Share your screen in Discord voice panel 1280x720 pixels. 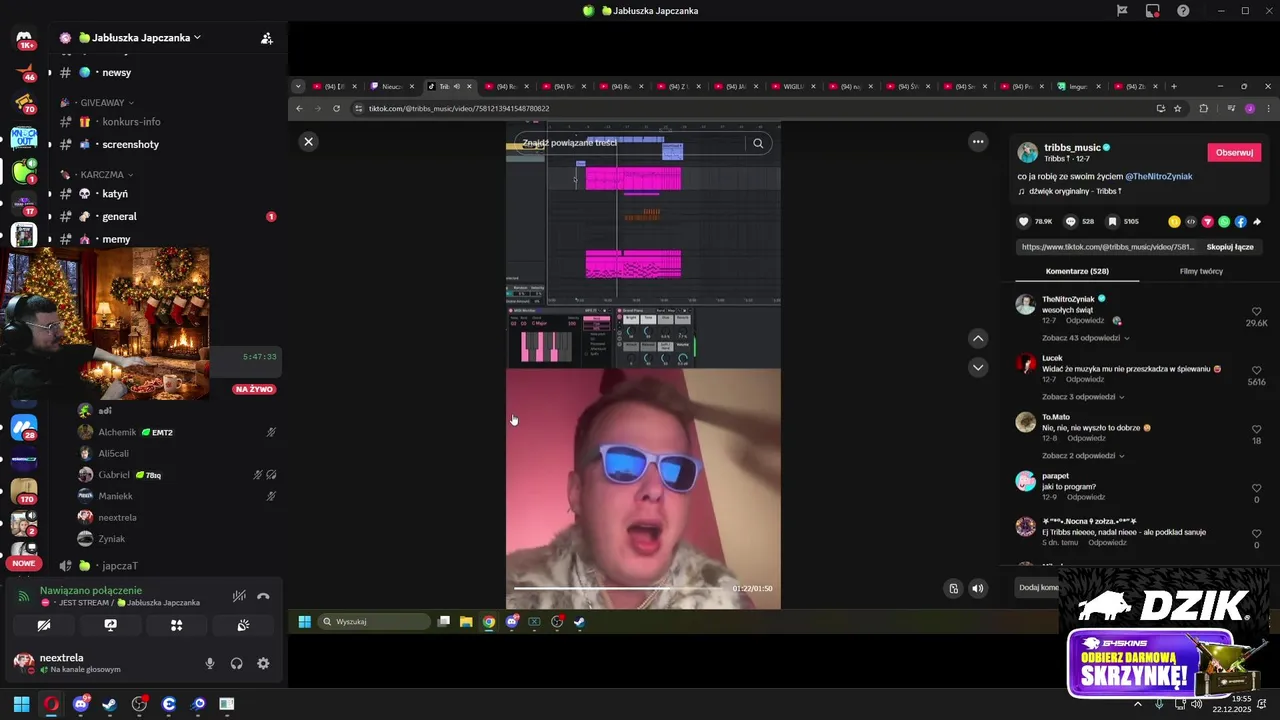110,625
